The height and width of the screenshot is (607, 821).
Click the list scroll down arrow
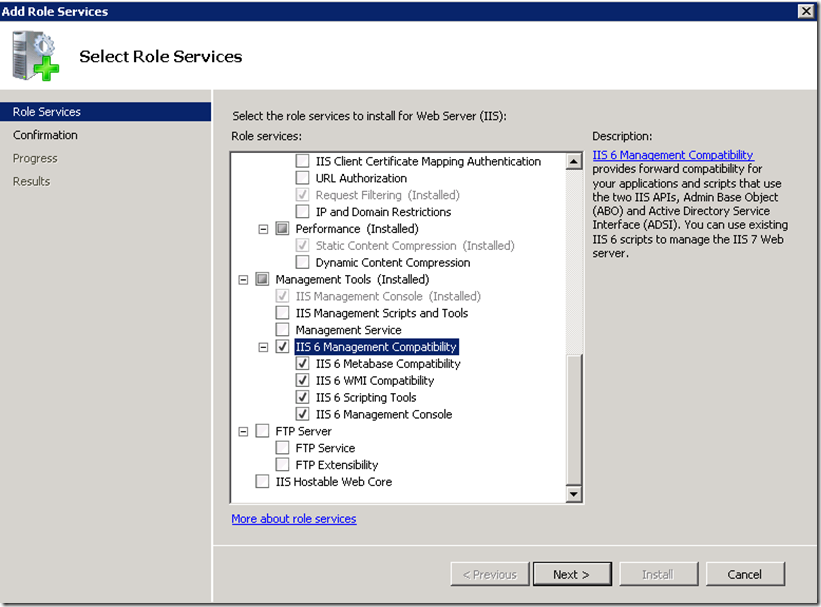(x=574, y=493)
